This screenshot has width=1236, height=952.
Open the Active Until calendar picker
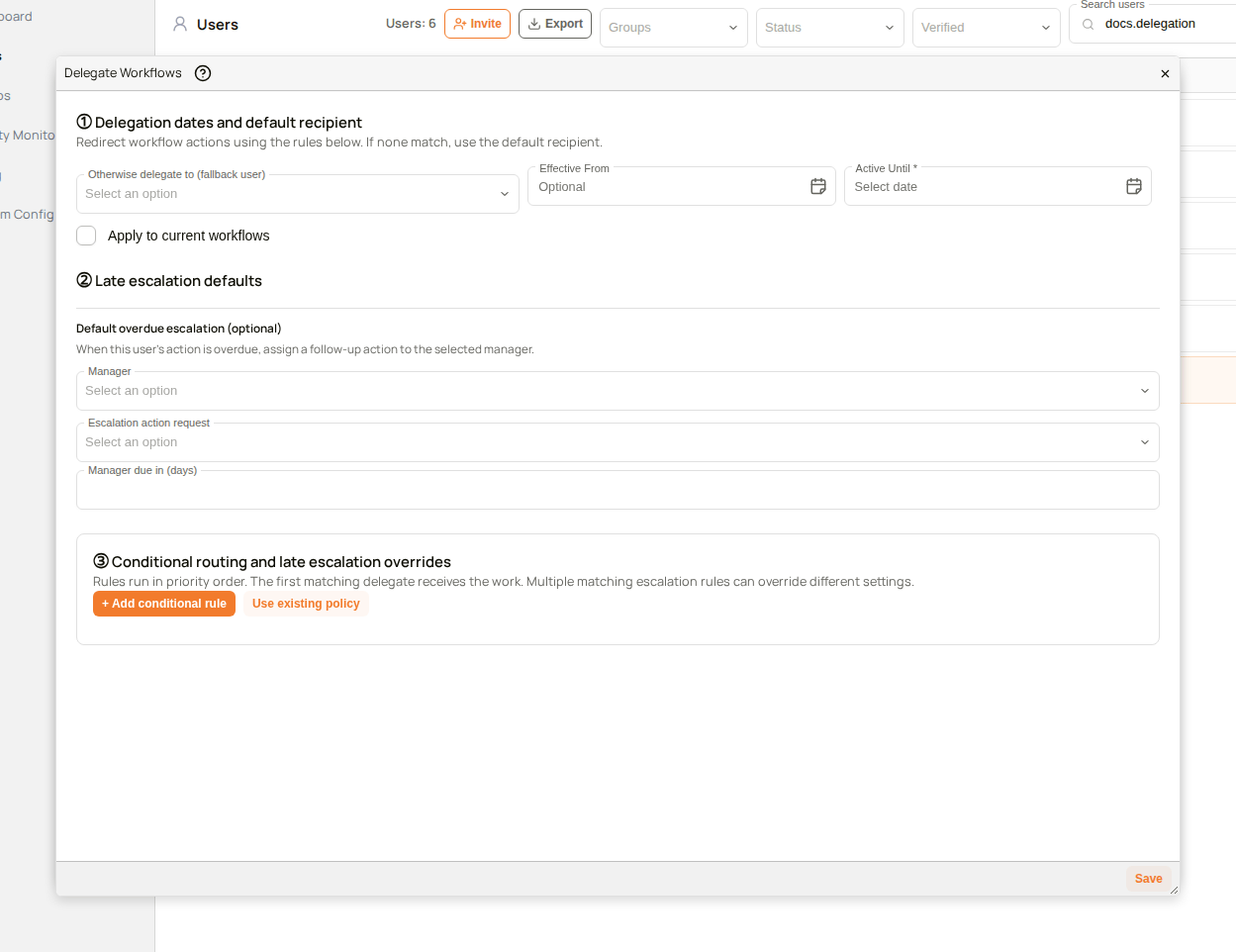[x=1134, y=186]
